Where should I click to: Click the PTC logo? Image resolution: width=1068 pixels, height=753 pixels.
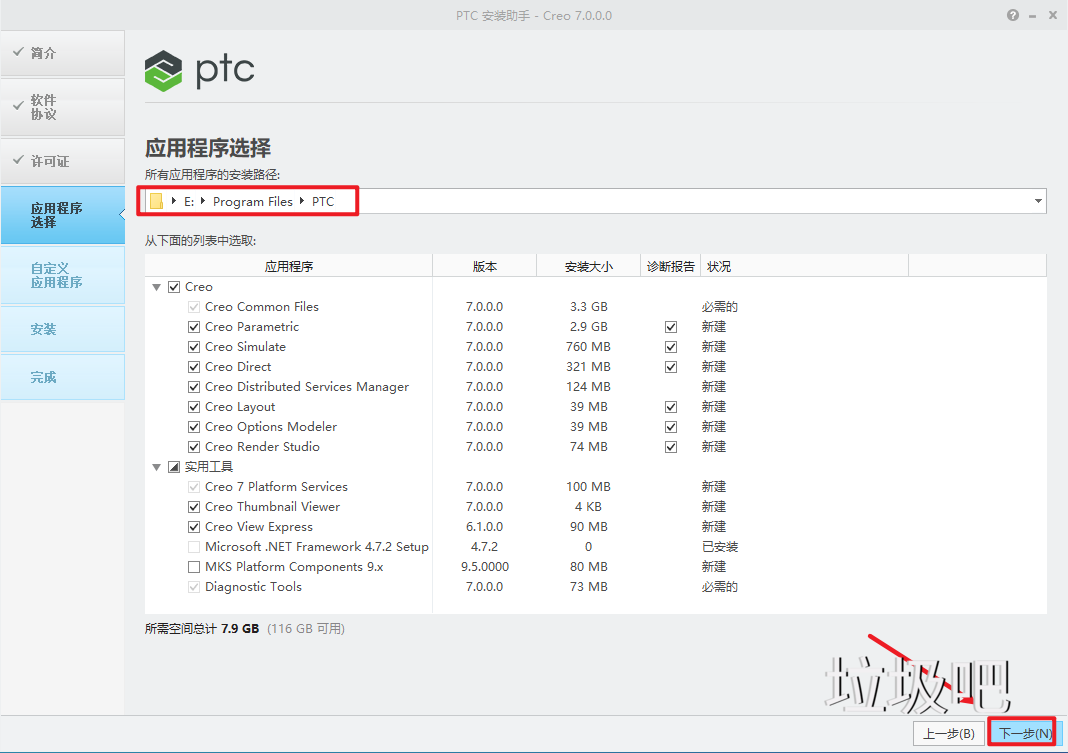(x=199, y=71)
